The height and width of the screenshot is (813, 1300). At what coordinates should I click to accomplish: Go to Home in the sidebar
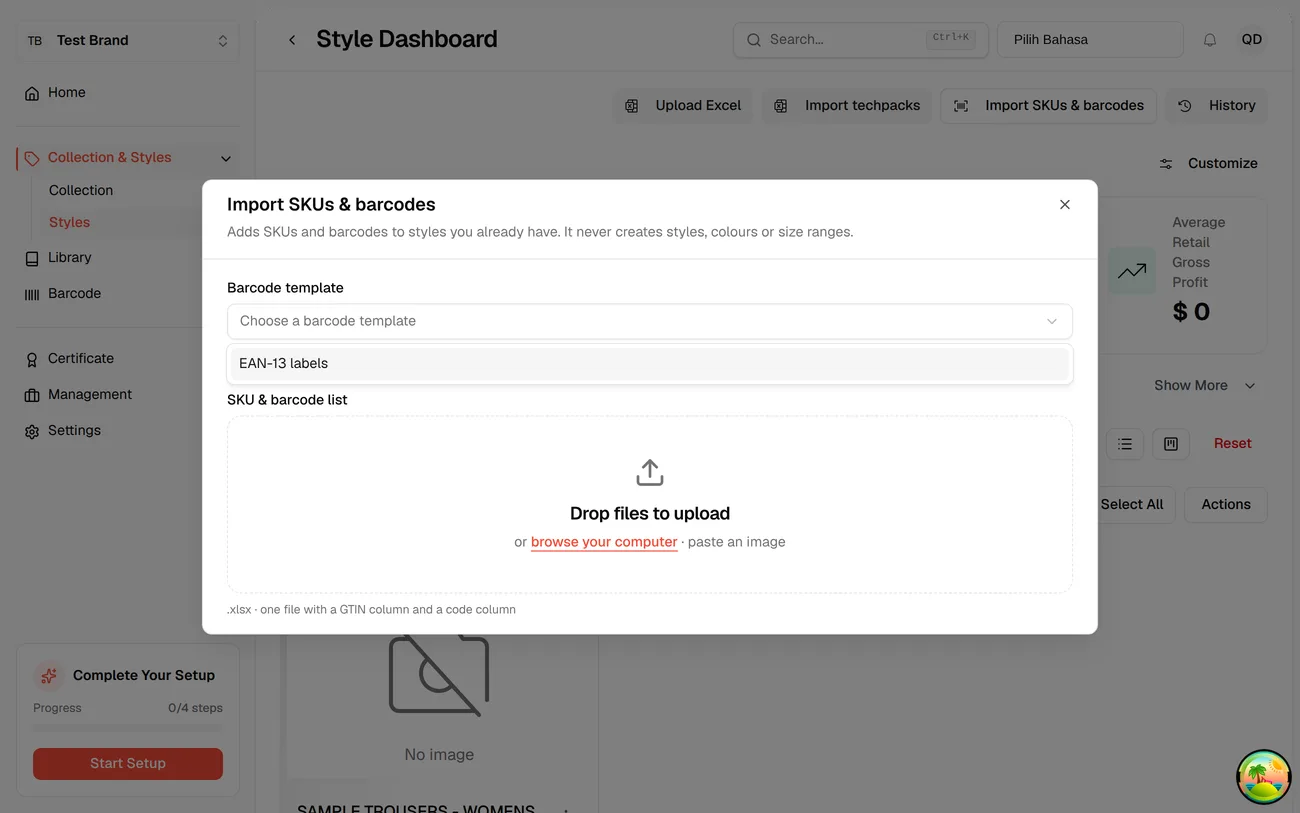coord(128,93)
